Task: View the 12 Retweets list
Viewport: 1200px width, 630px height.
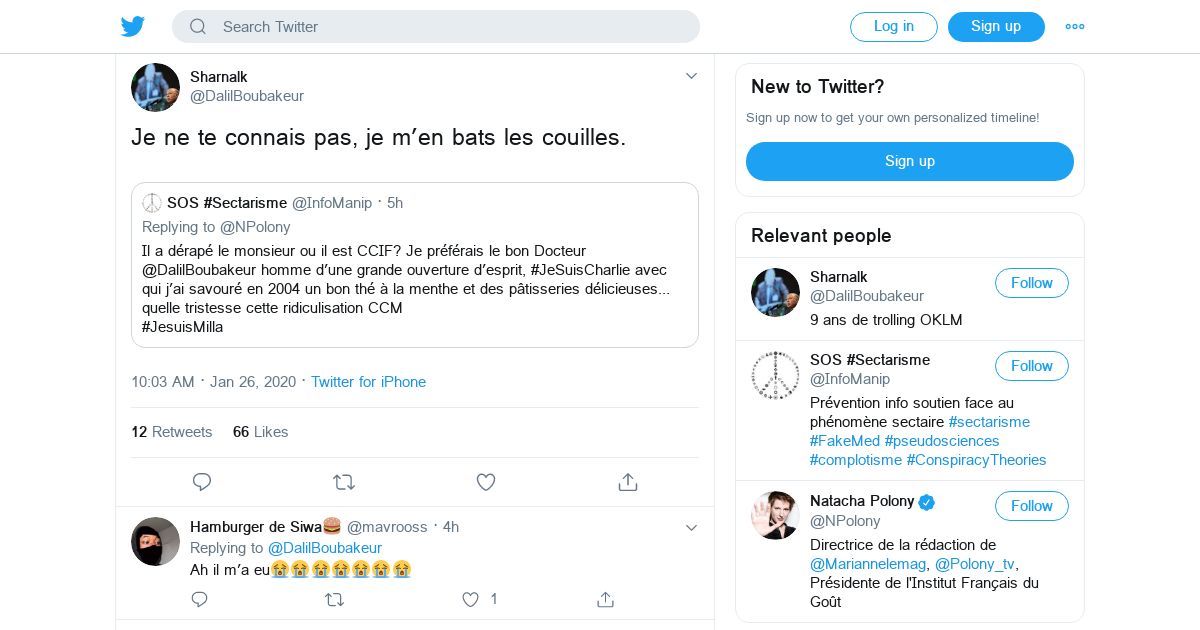Action: pos(172,432)
